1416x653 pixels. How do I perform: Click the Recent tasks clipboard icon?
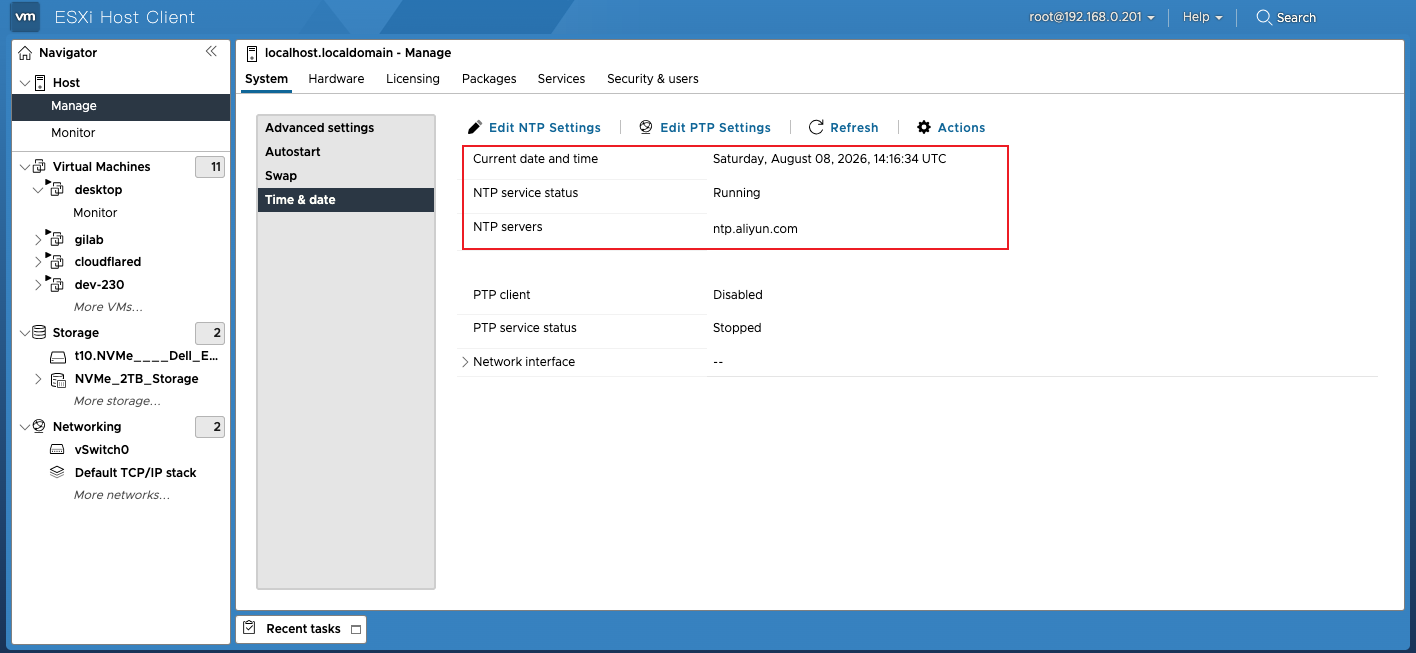(x=250, y=628)
